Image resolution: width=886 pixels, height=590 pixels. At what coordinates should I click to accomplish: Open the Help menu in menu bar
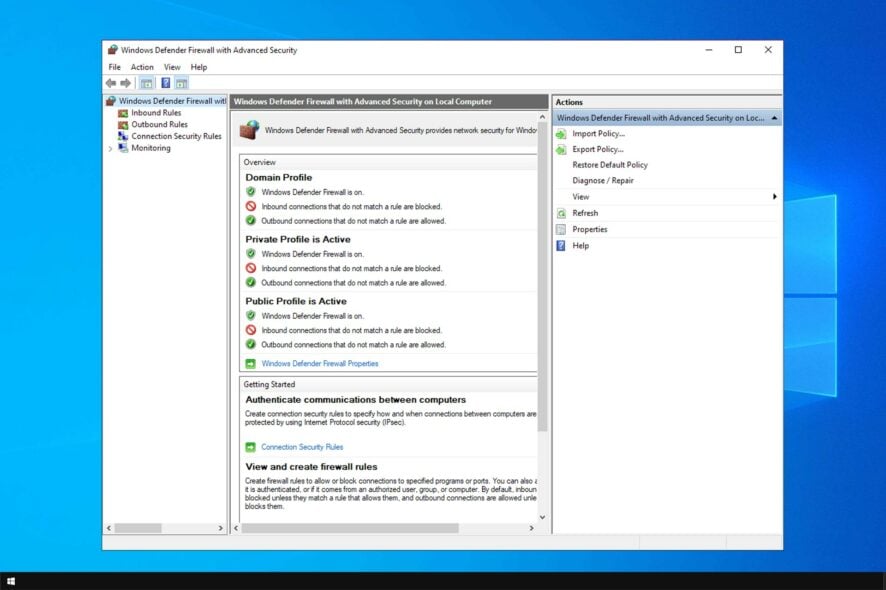[199, 67]
